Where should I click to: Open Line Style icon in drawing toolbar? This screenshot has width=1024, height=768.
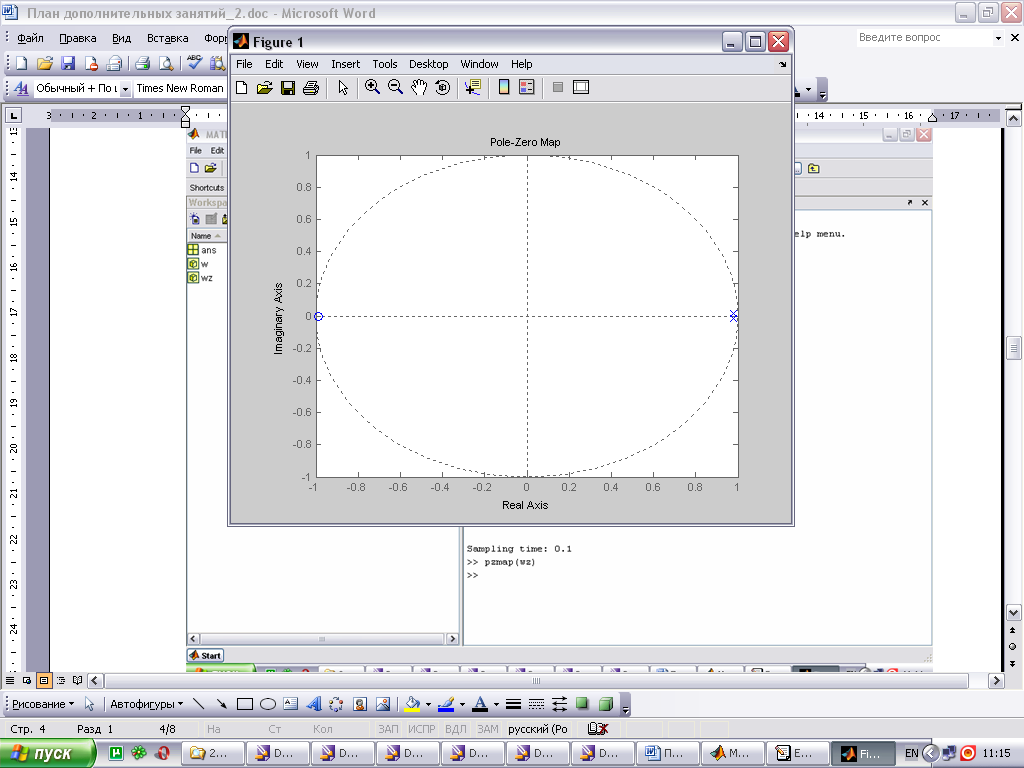coord(513,704)
